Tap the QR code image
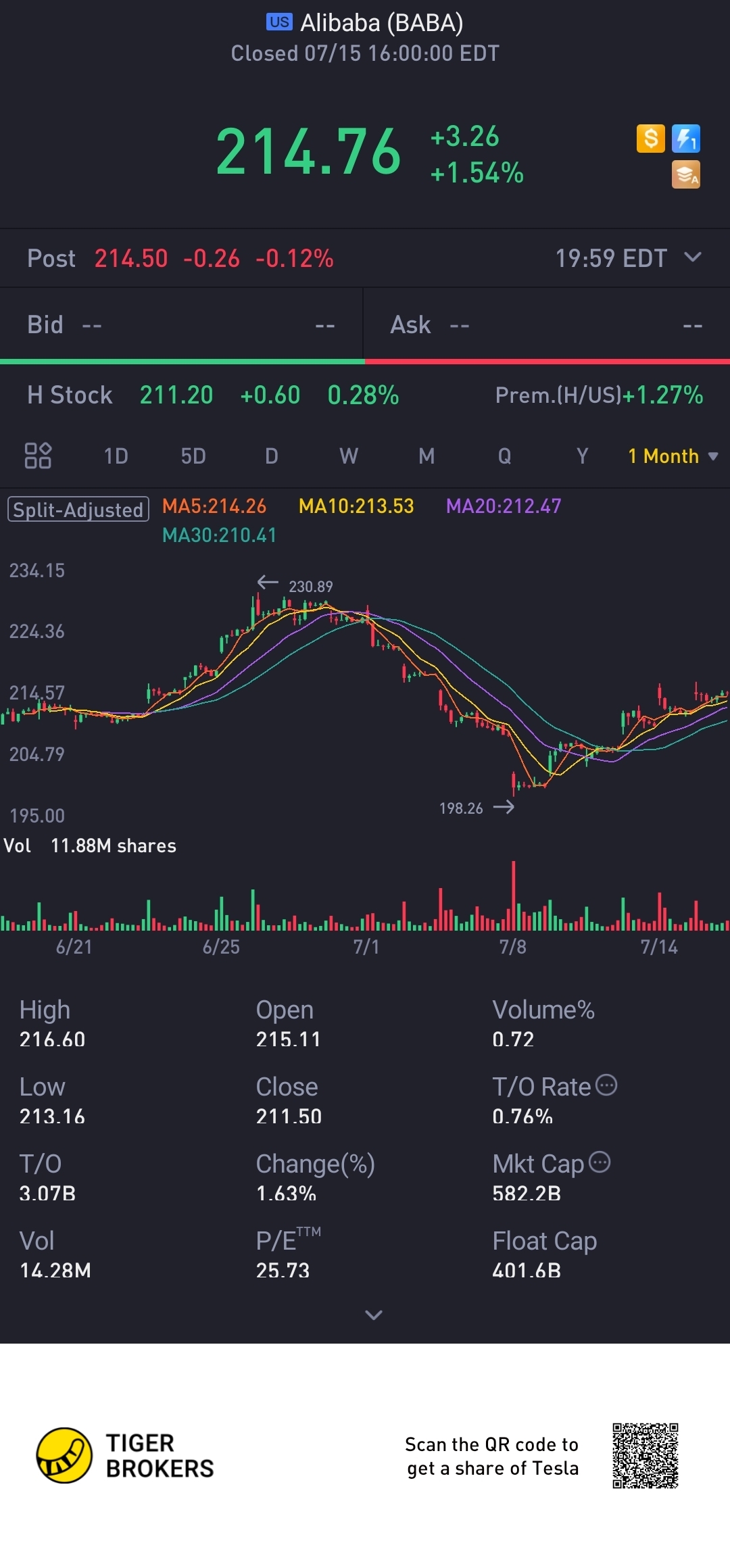This screenshot has height=1568, width=730. pyautogui.click(x=646, y=1455)
